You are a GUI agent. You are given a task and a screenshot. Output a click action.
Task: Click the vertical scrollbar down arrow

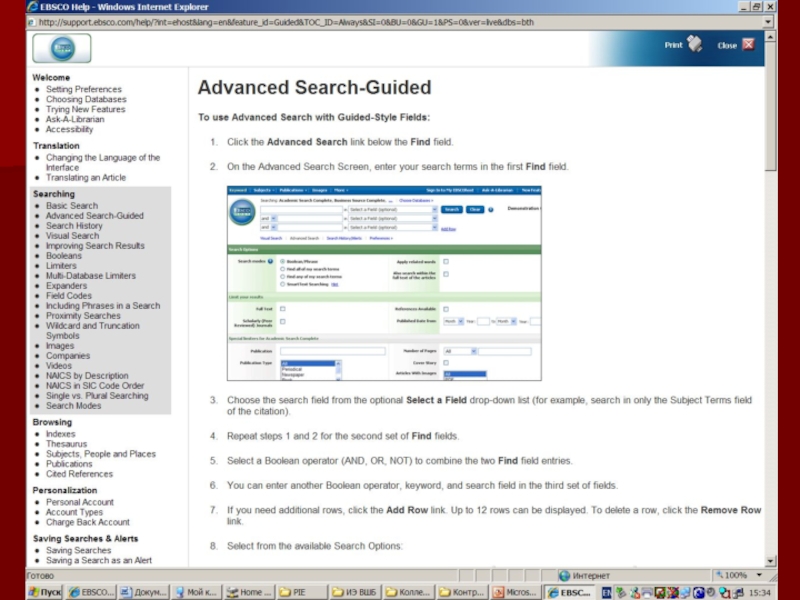point(770,561)
